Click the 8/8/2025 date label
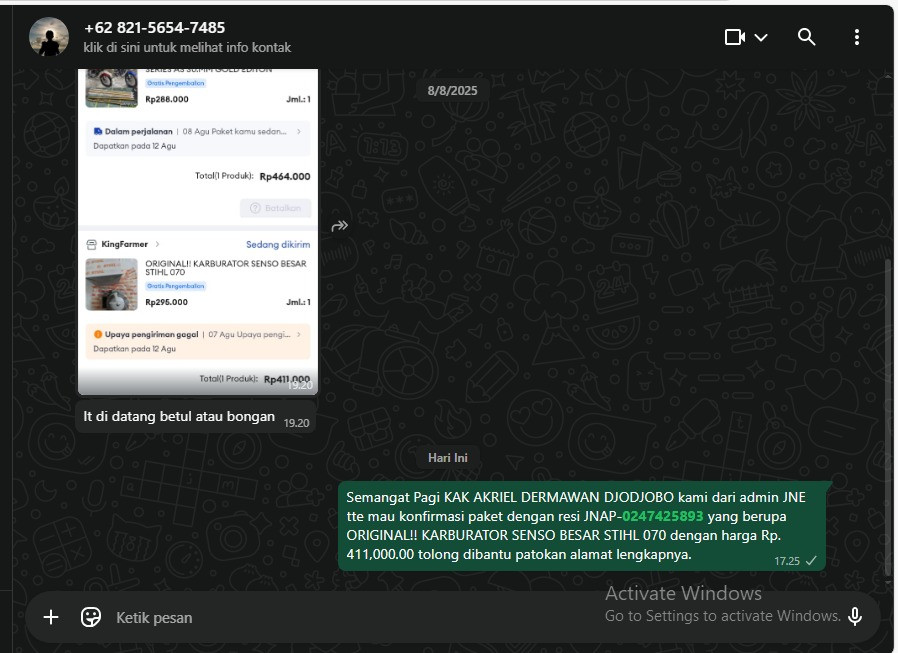The height and width of the screenshot is (653, 898). coord(452,91)
